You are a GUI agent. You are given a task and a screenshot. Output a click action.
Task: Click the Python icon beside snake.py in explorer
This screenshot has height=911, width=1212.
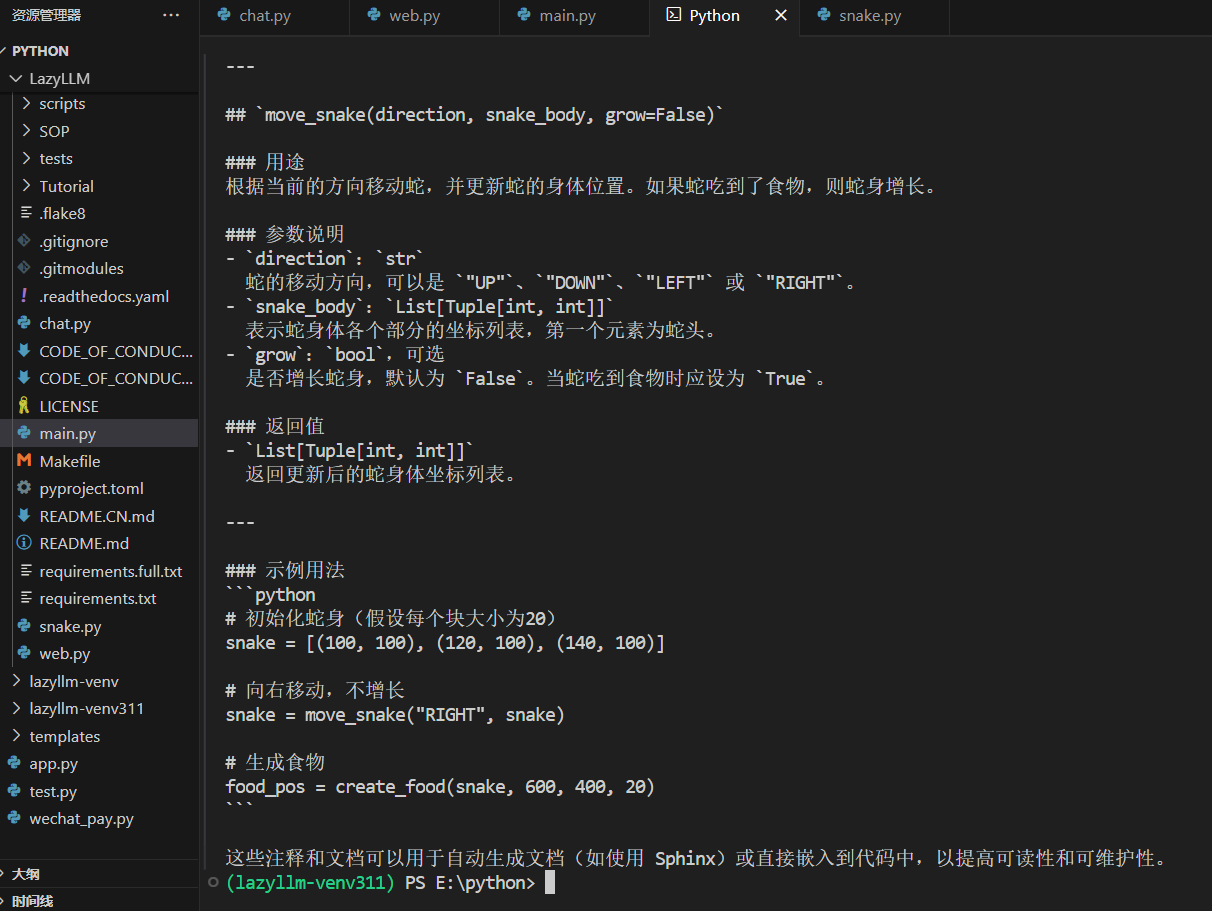click(26, 626)
